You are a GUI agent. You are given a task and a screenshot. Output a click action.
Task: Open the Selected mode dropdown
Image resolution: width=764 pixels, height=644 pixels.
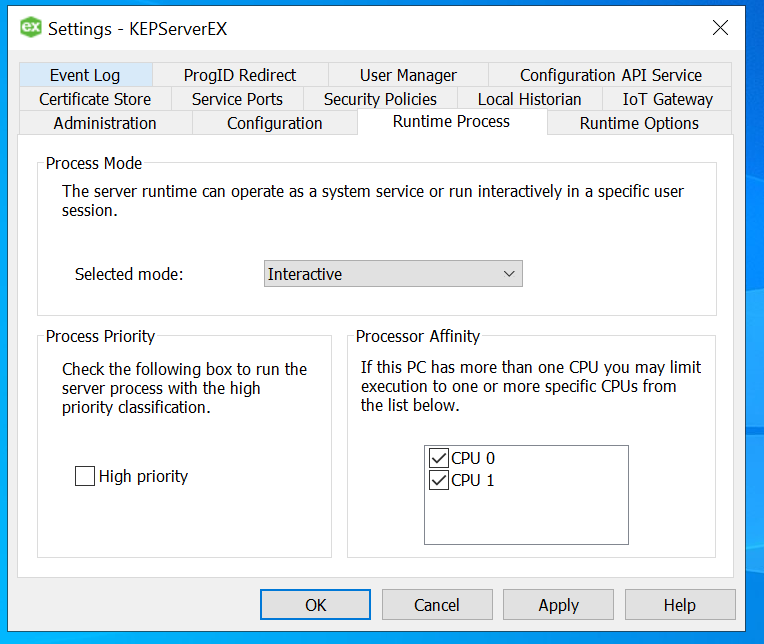pos(393,274)
